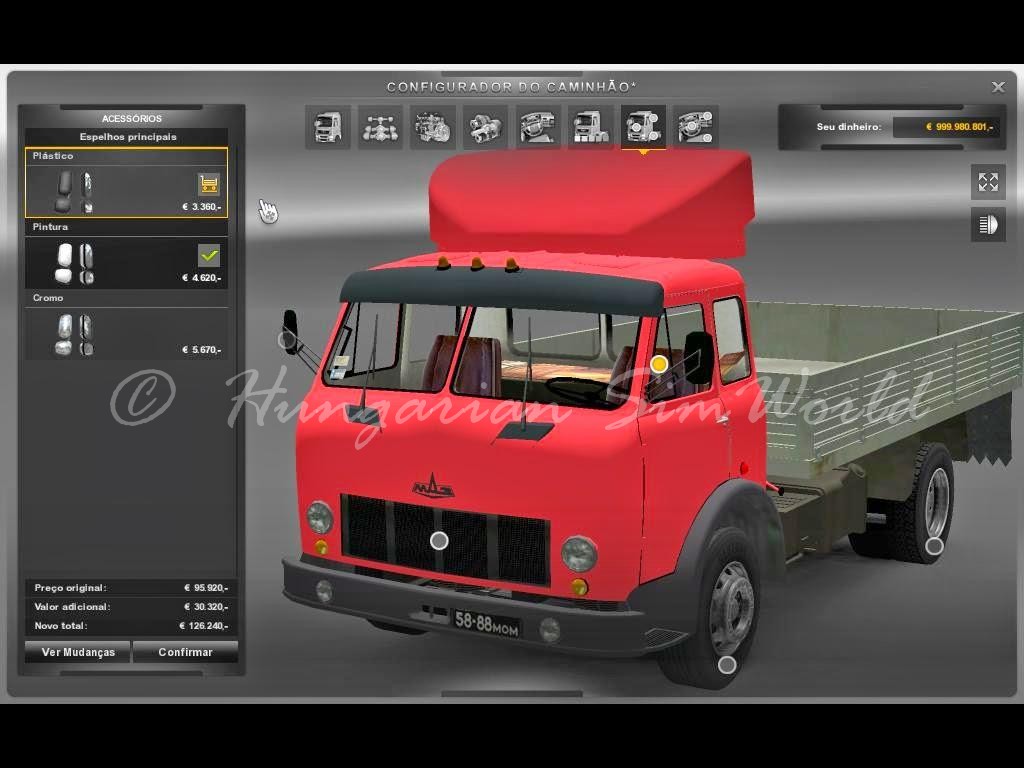Image resolution: width=1024 pixels, height=768 pixels.
Task: Open the interior dashboard icon
Action: coord(538,127)
